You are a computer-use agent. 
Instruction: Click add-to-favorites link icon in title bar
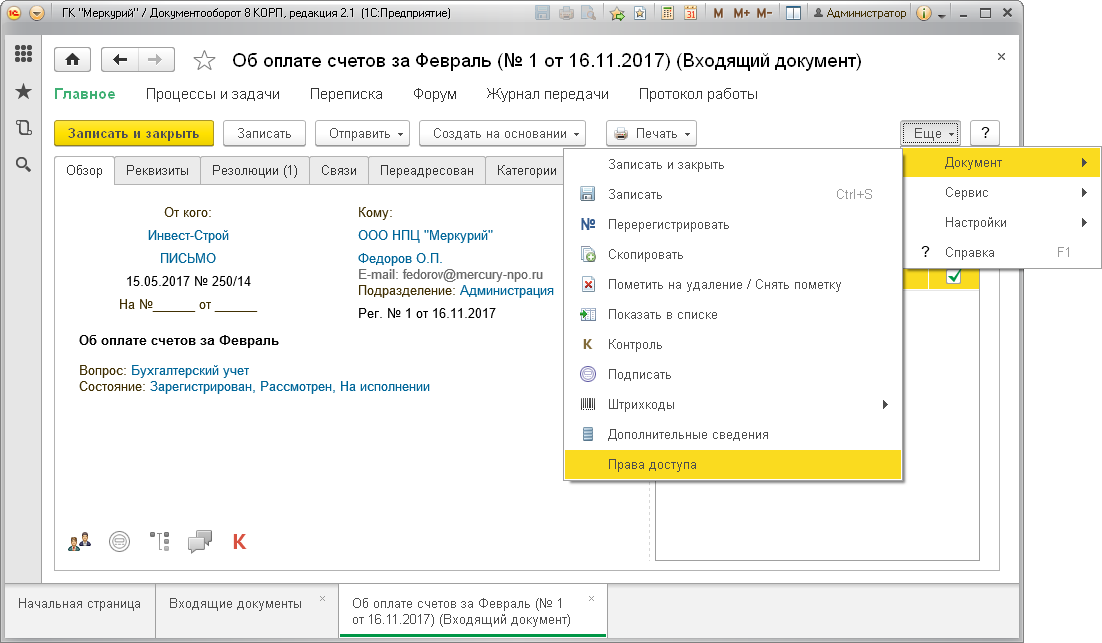[617, 13]
